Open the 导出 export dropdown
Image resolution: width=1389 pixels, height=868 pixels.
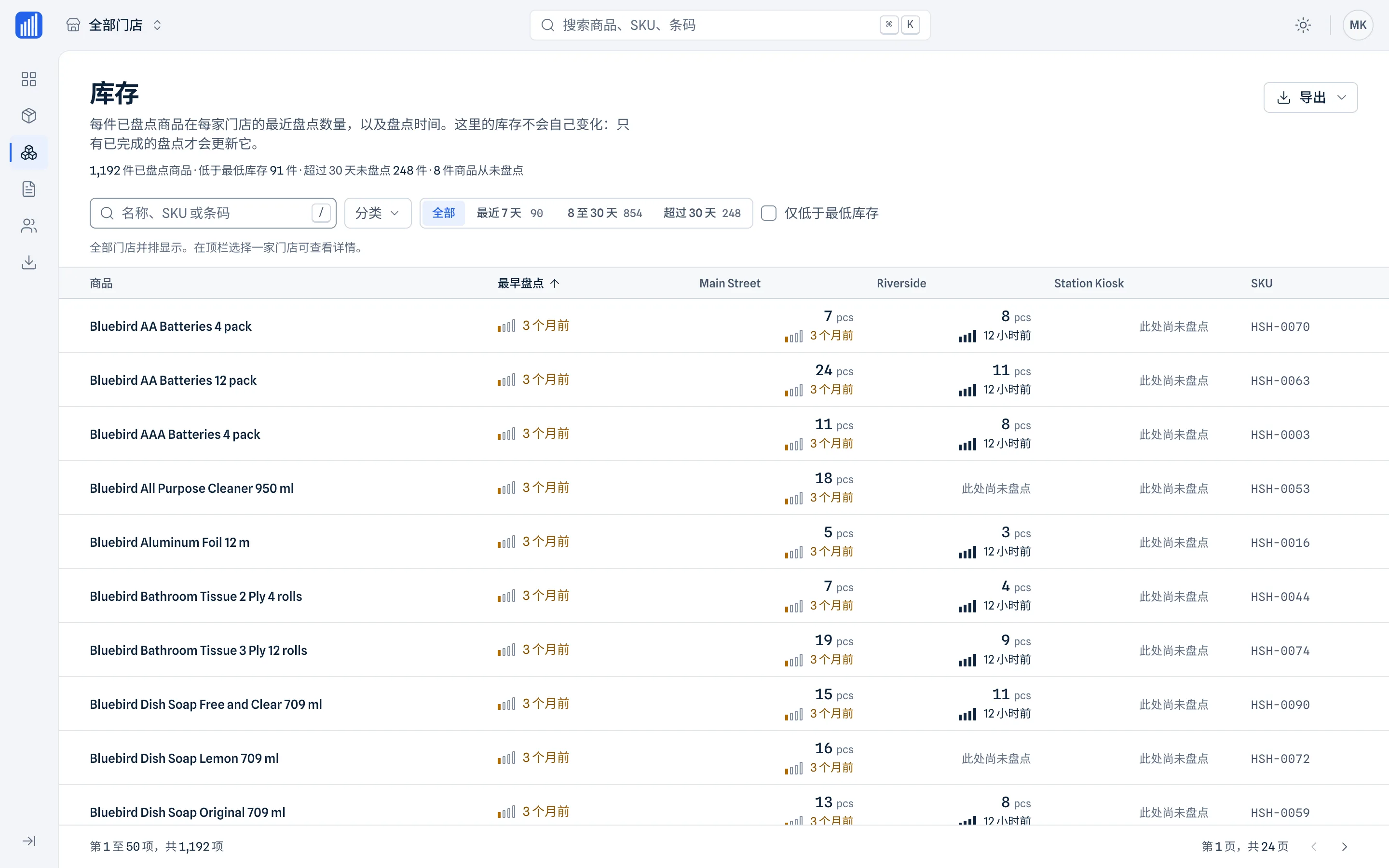click(1310, 97)
